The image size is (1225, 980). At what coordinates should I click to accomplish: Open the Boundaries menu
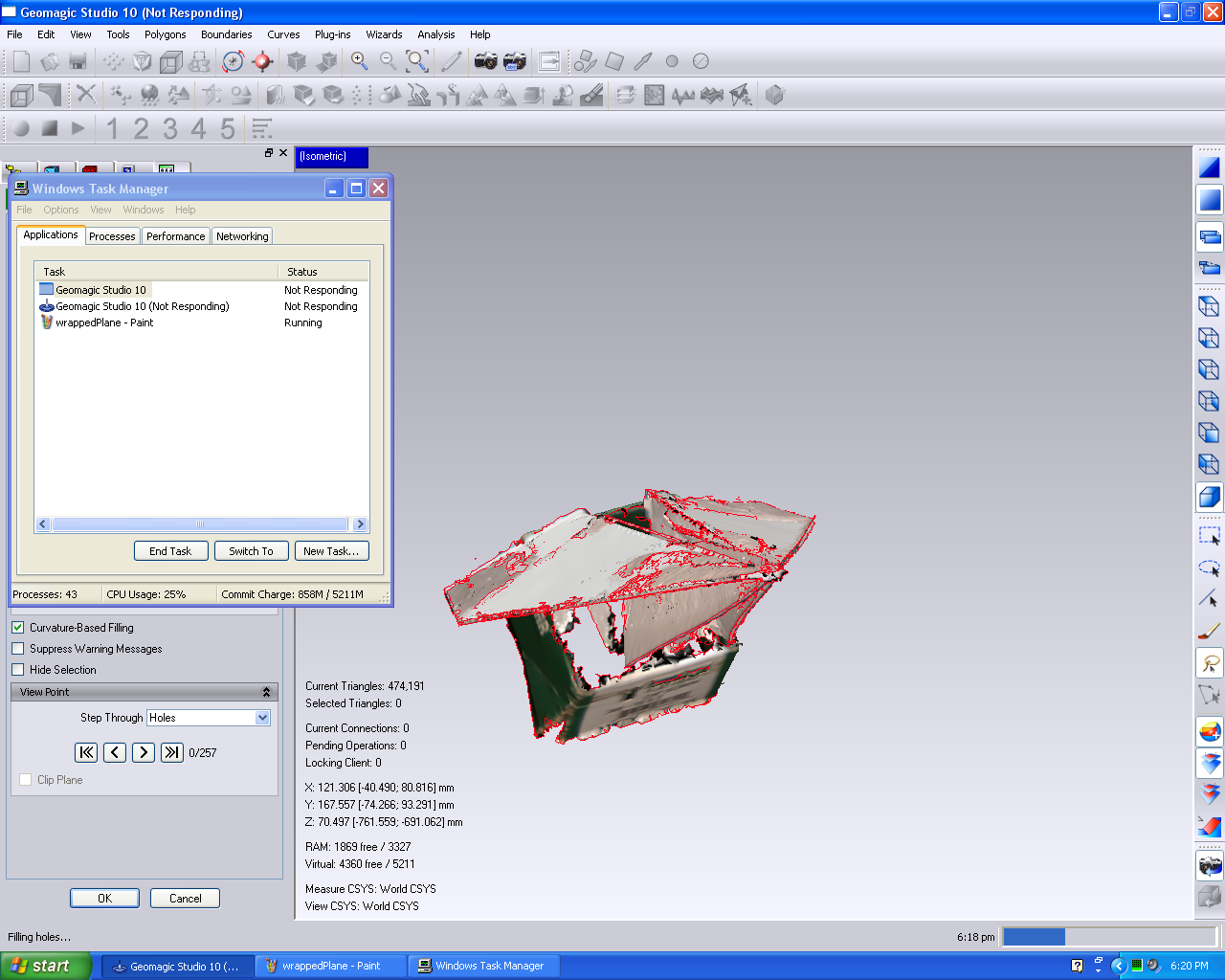click(227, 34)
